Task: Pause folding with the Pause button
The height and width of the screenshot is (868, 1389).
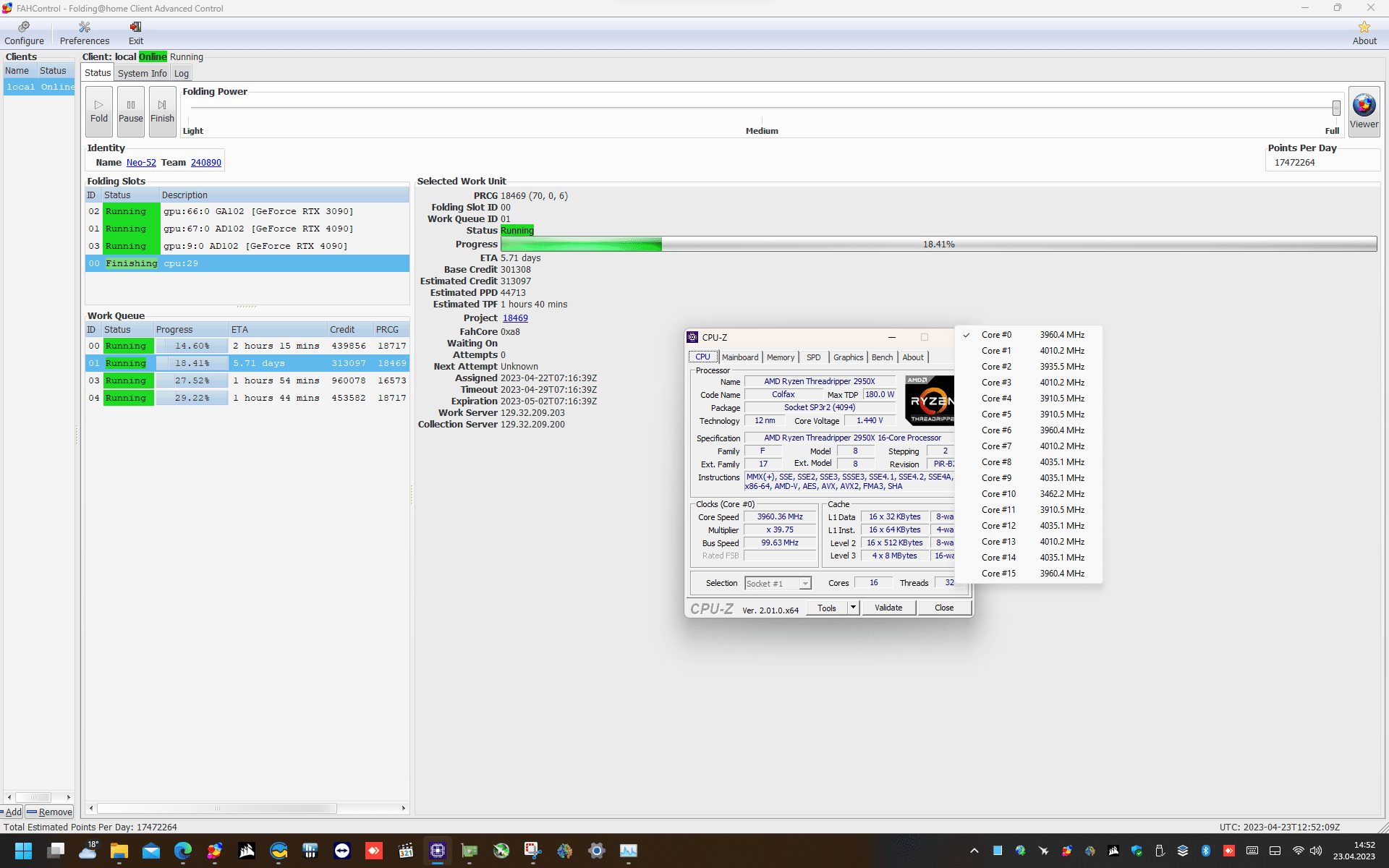Action: (x=131, y=111)
